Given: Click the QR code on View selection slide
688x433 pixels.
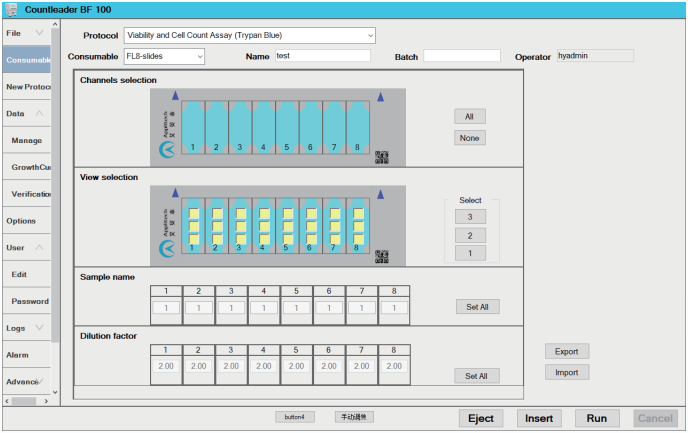Looking at the screenshot, I should point(382,257).
